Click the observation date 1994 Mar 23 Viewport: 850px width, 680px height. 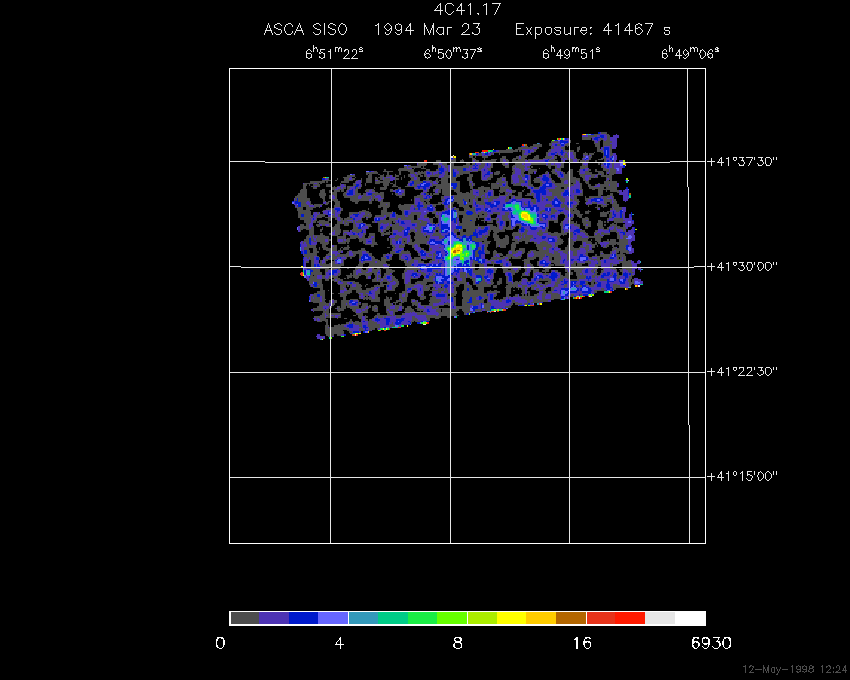427,29
